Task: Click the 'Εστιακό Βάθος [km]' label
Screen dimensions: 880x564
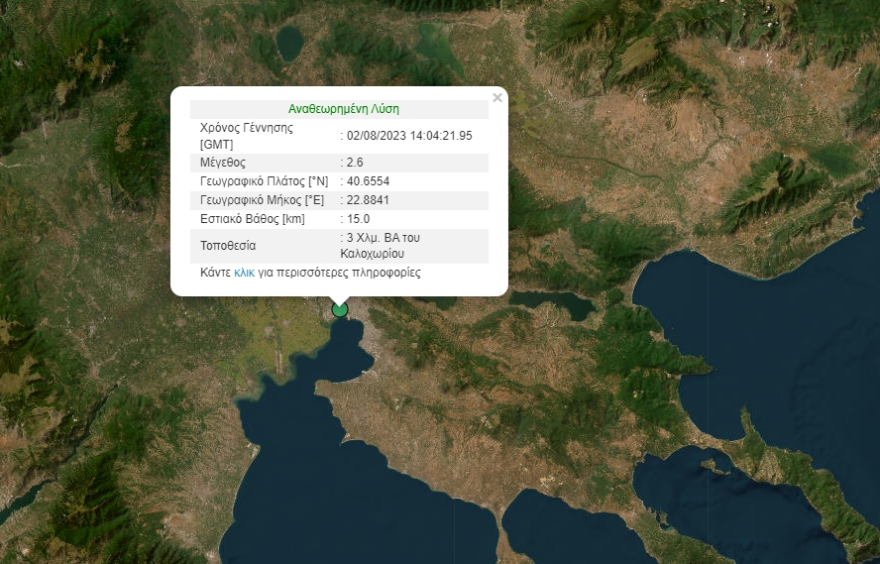Action: (x=252, y=219)
